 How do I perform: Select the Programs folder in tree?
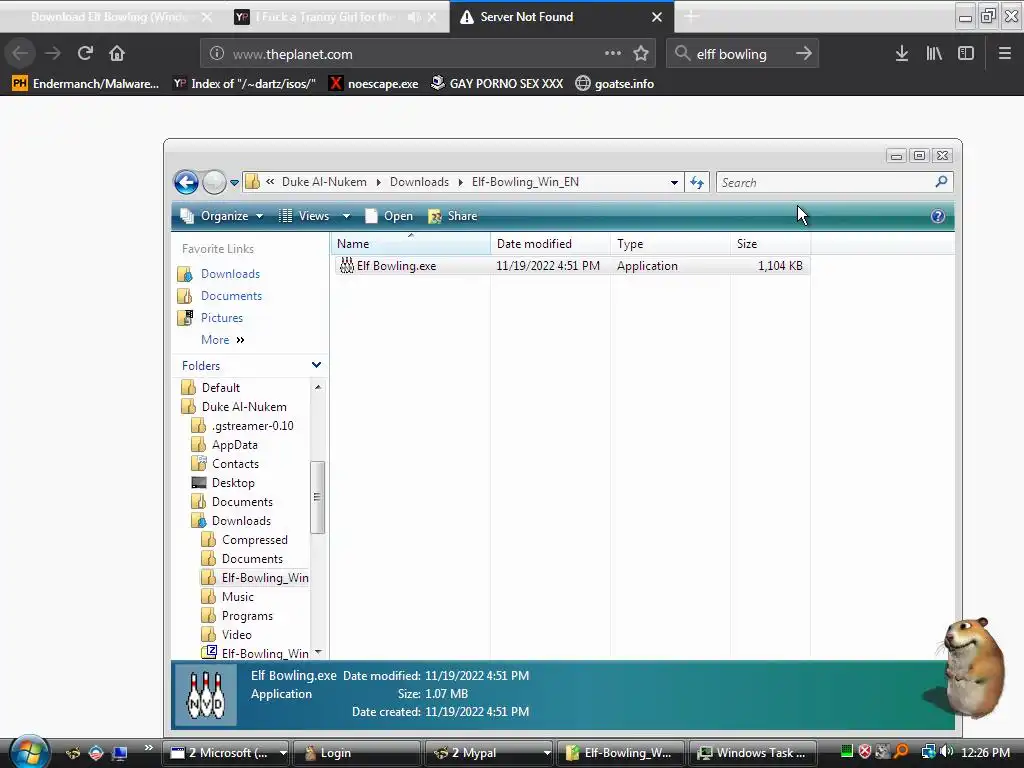coord(247,616)
